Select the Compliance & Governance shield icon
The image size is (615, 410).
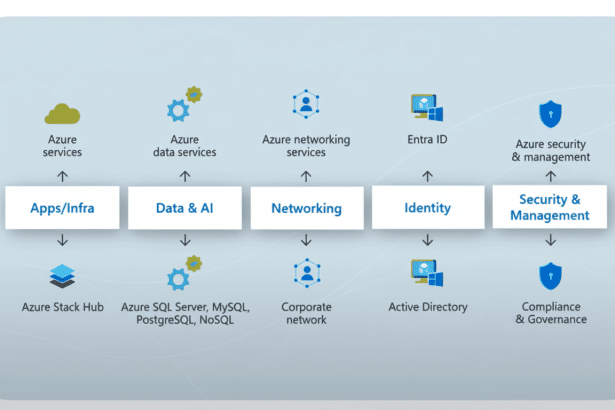click(550, 276)
